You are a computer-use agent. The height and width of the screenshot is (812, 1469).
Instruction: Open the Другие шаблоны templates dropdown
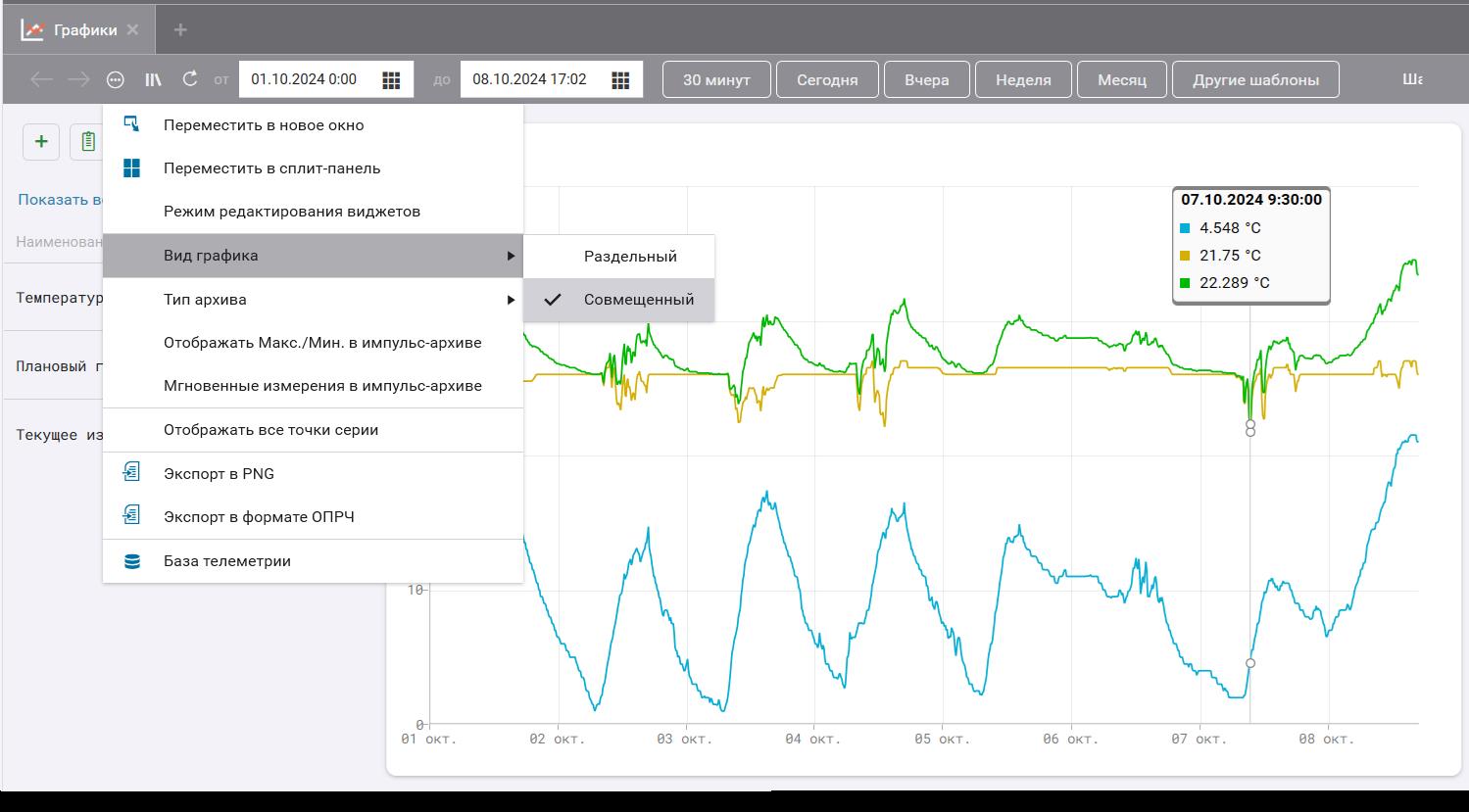pos(1254,79)
